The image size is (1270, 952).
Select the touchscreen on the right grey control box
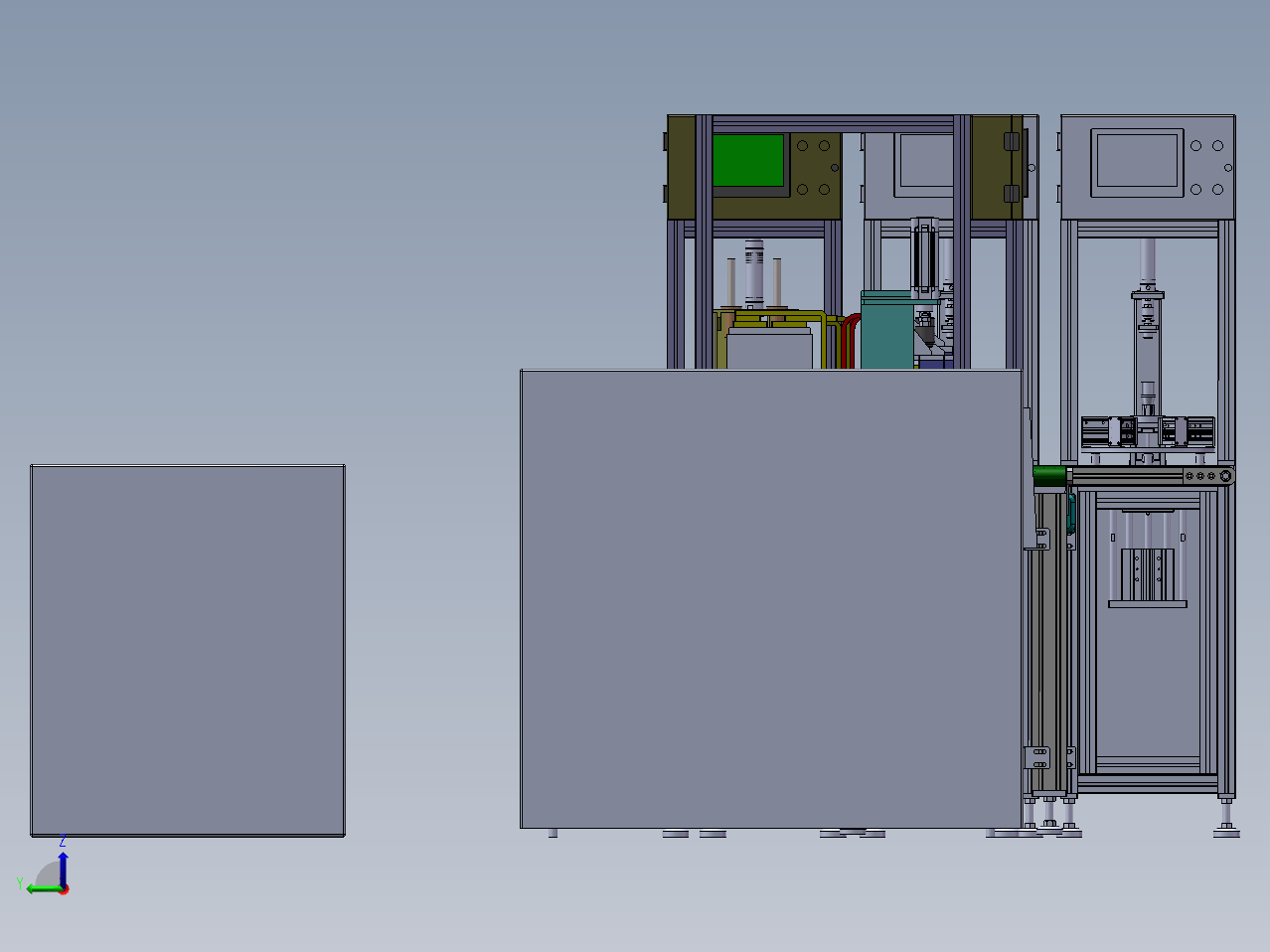point(1138,162)
